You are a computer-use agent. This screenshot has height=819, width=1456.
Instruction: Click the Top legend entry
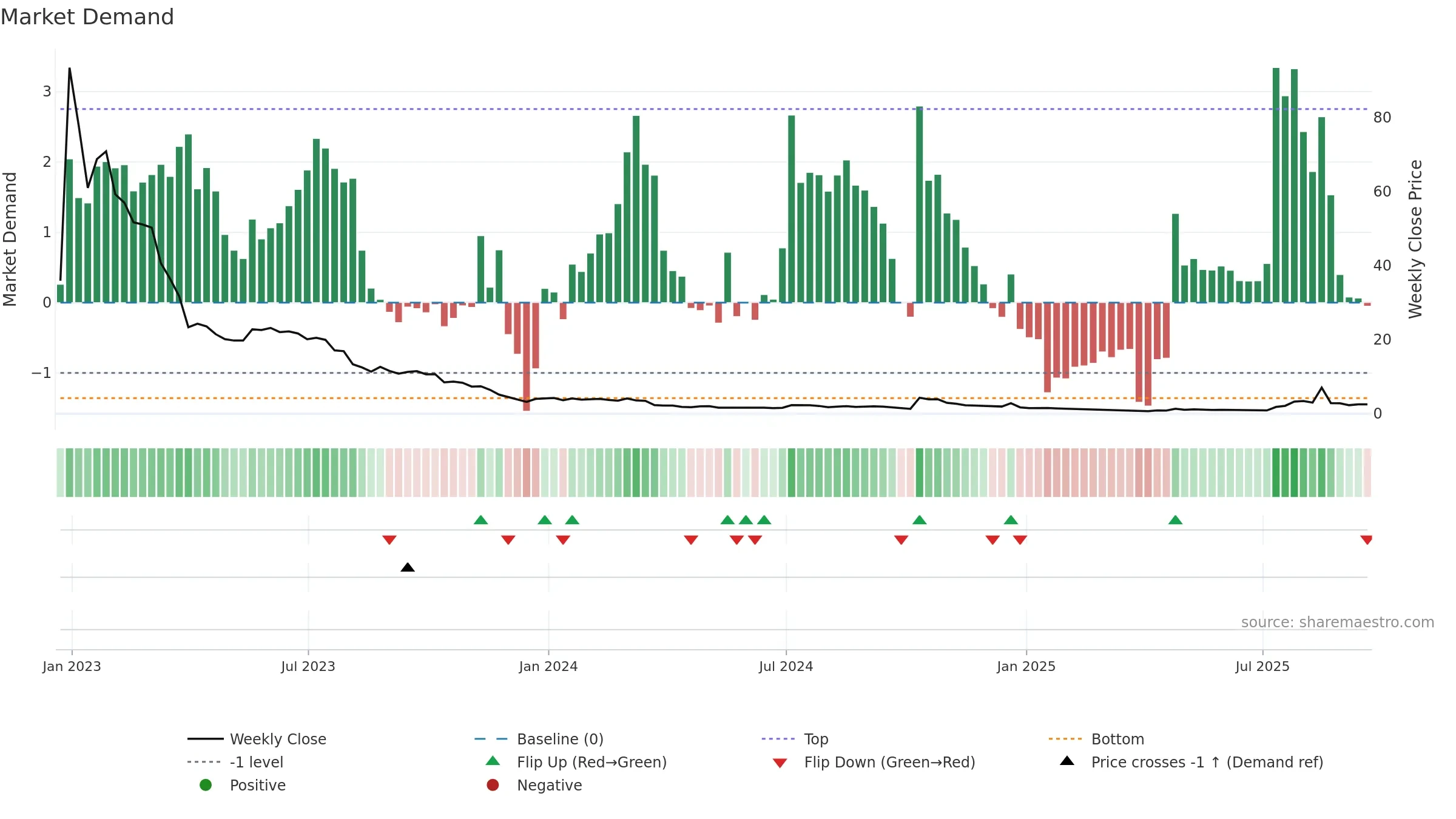(x=795, y=739)
